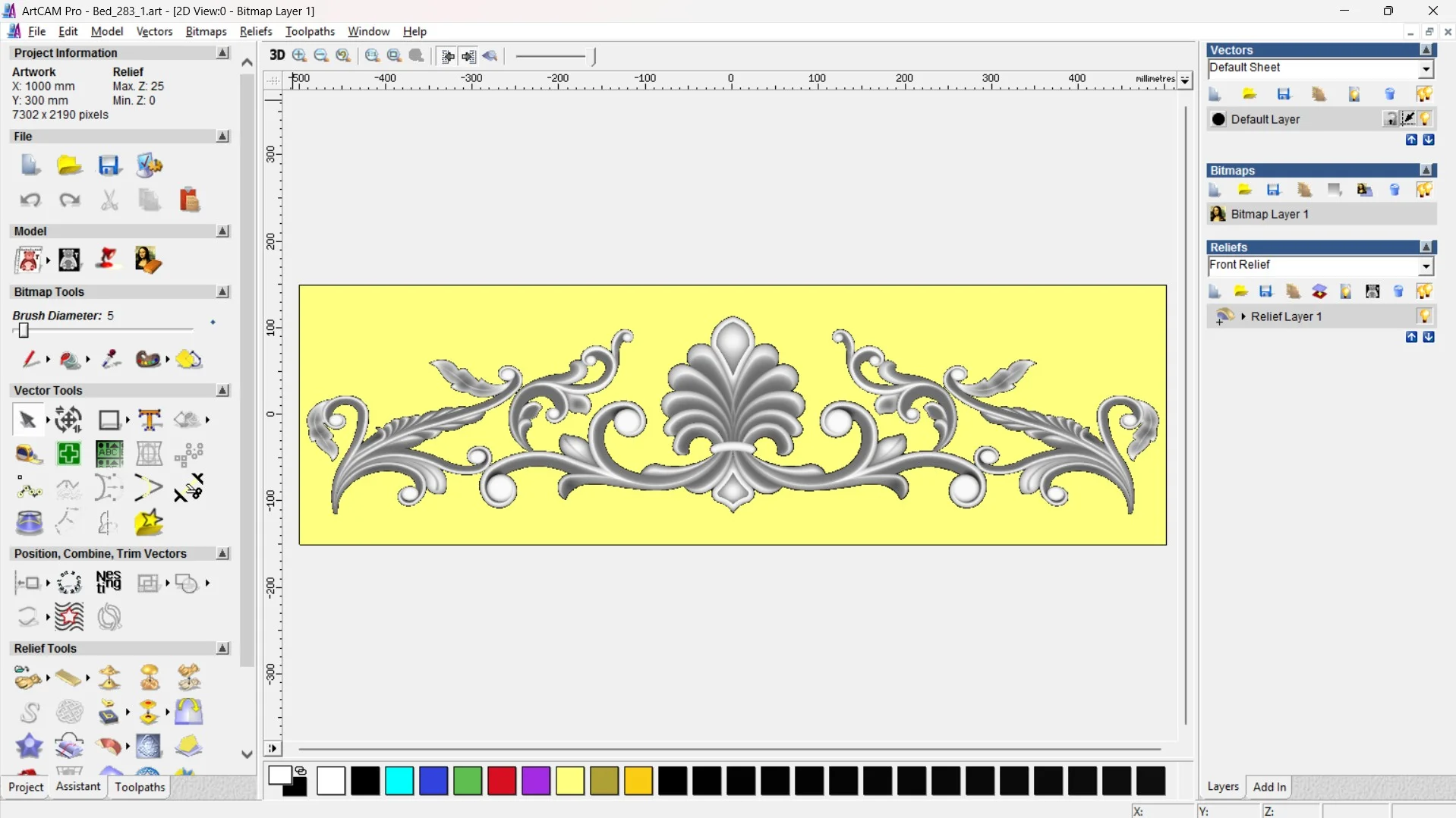Open the Nesting tool icon
Screen dimensions: 1456x818
coord(109,582)
